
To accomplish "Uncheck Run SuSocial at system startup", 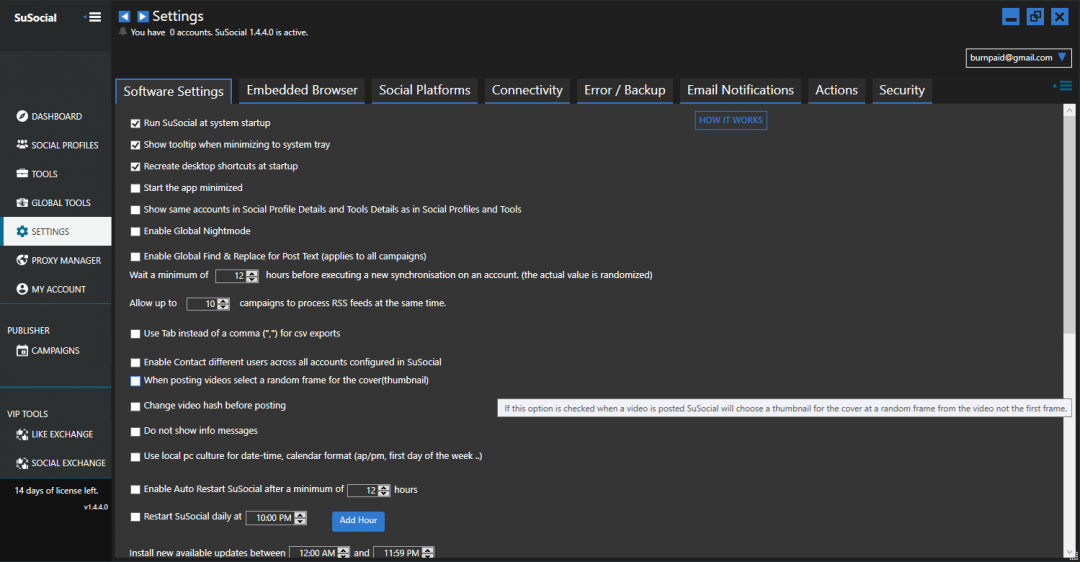I will point(136,123).
